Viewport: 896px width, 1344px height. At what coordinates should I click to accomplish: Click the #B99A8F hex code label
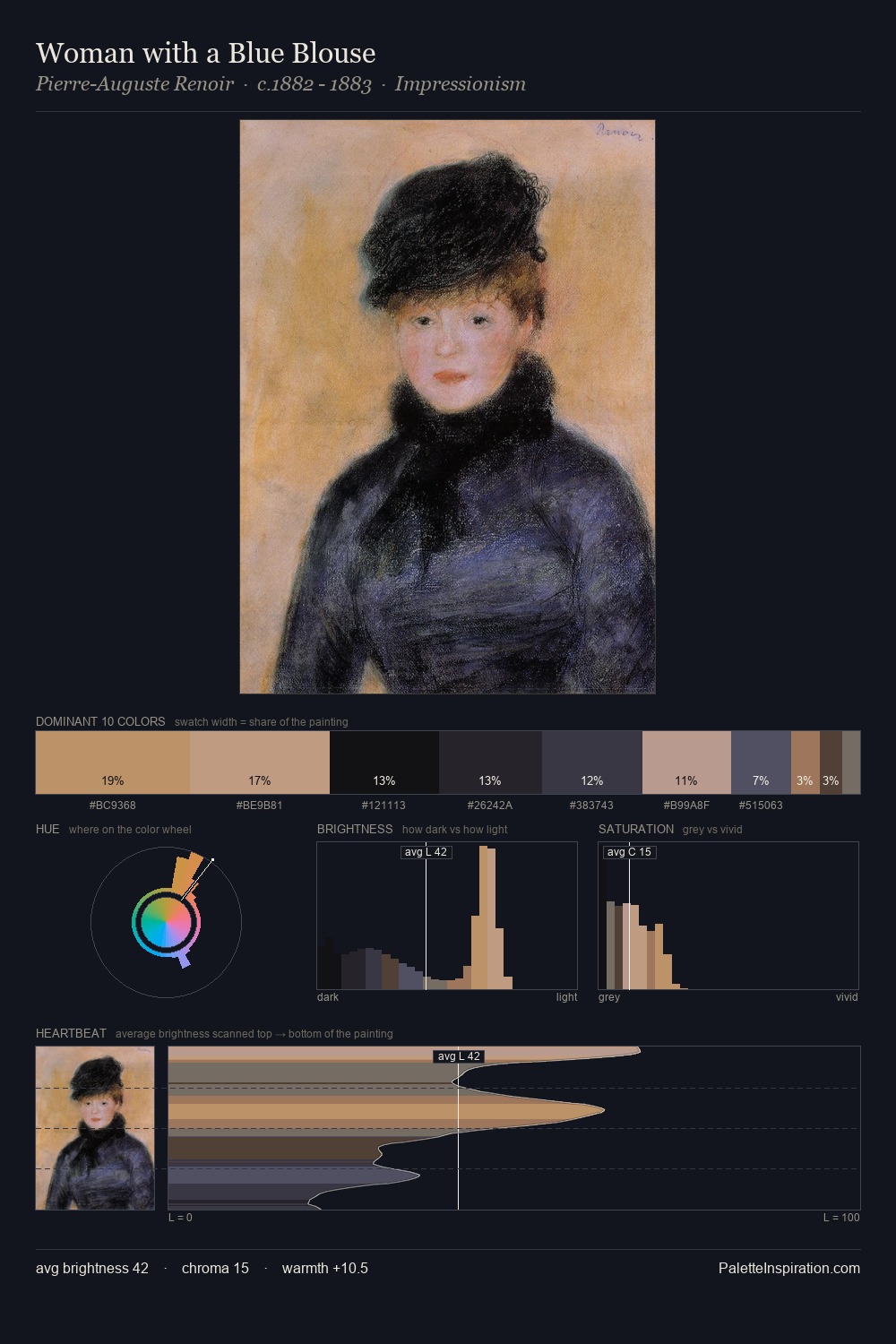click(686, 806)
